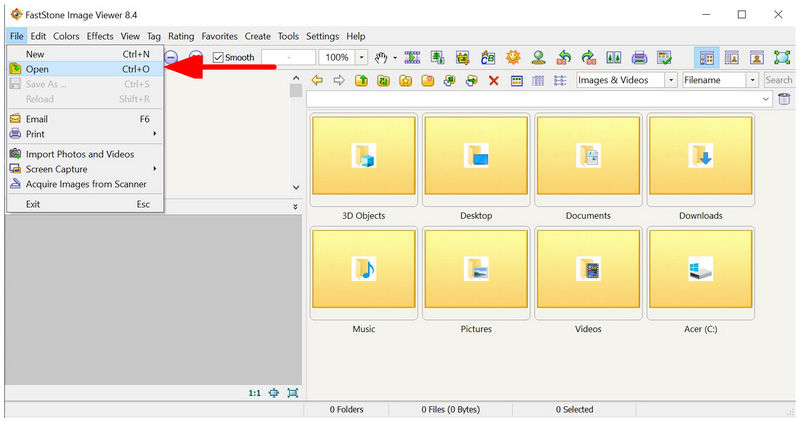Switch to full screen view icon
The width and height of the screenshot is (800, 422).
(x=782, y=57)
